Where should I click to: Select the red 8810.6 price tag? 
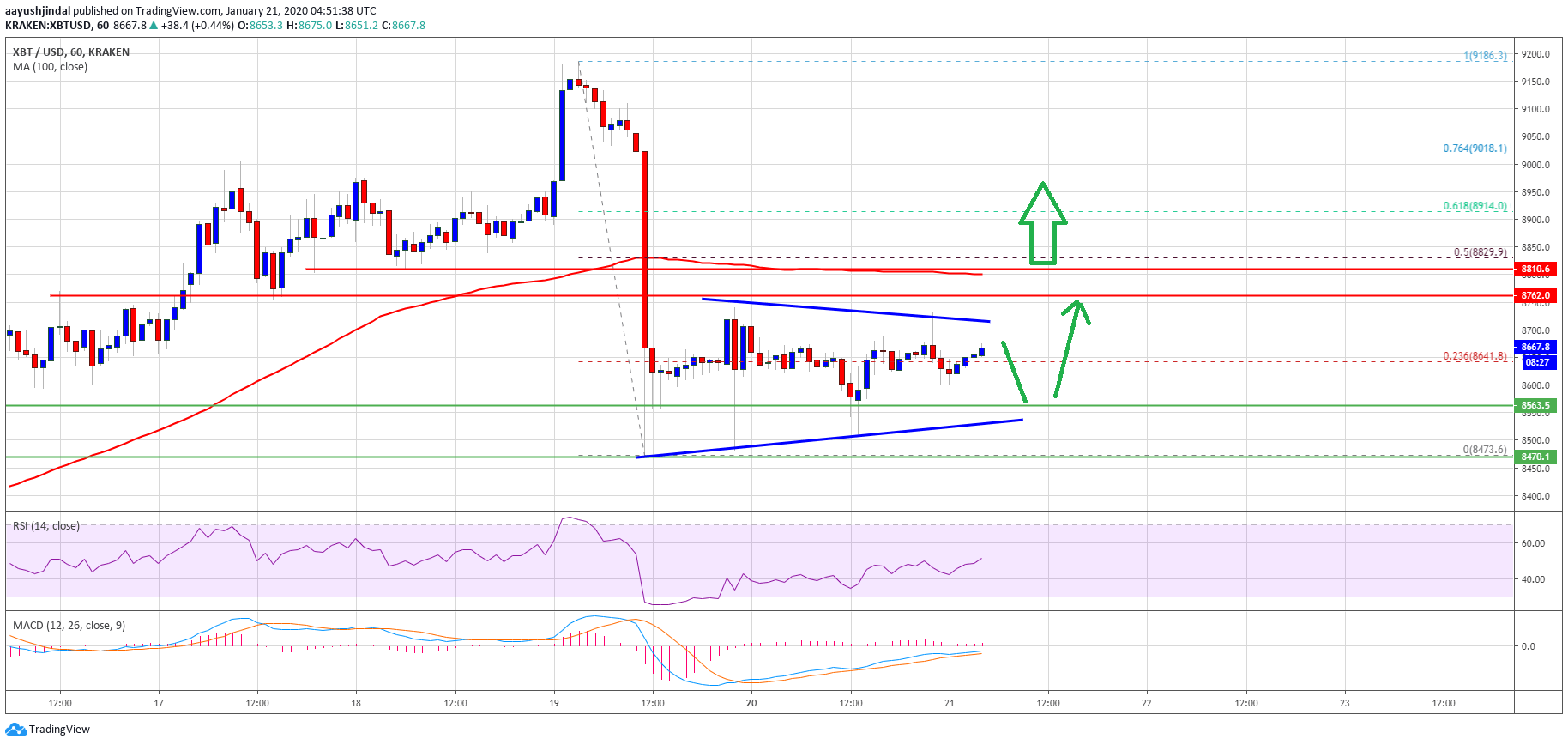point(1535,270)
